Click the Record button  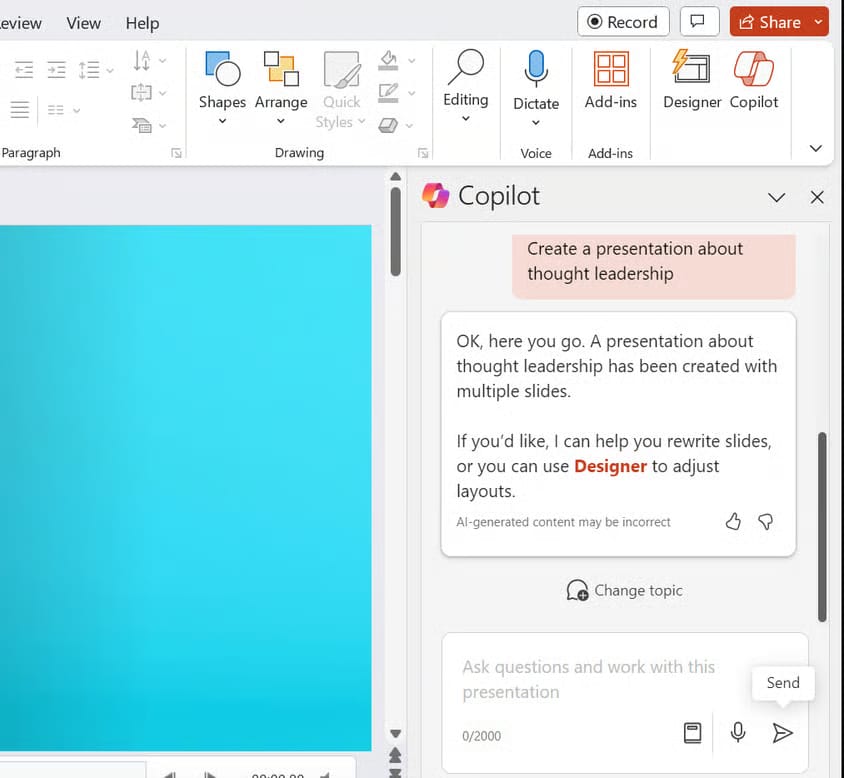[x=623, y=22]
